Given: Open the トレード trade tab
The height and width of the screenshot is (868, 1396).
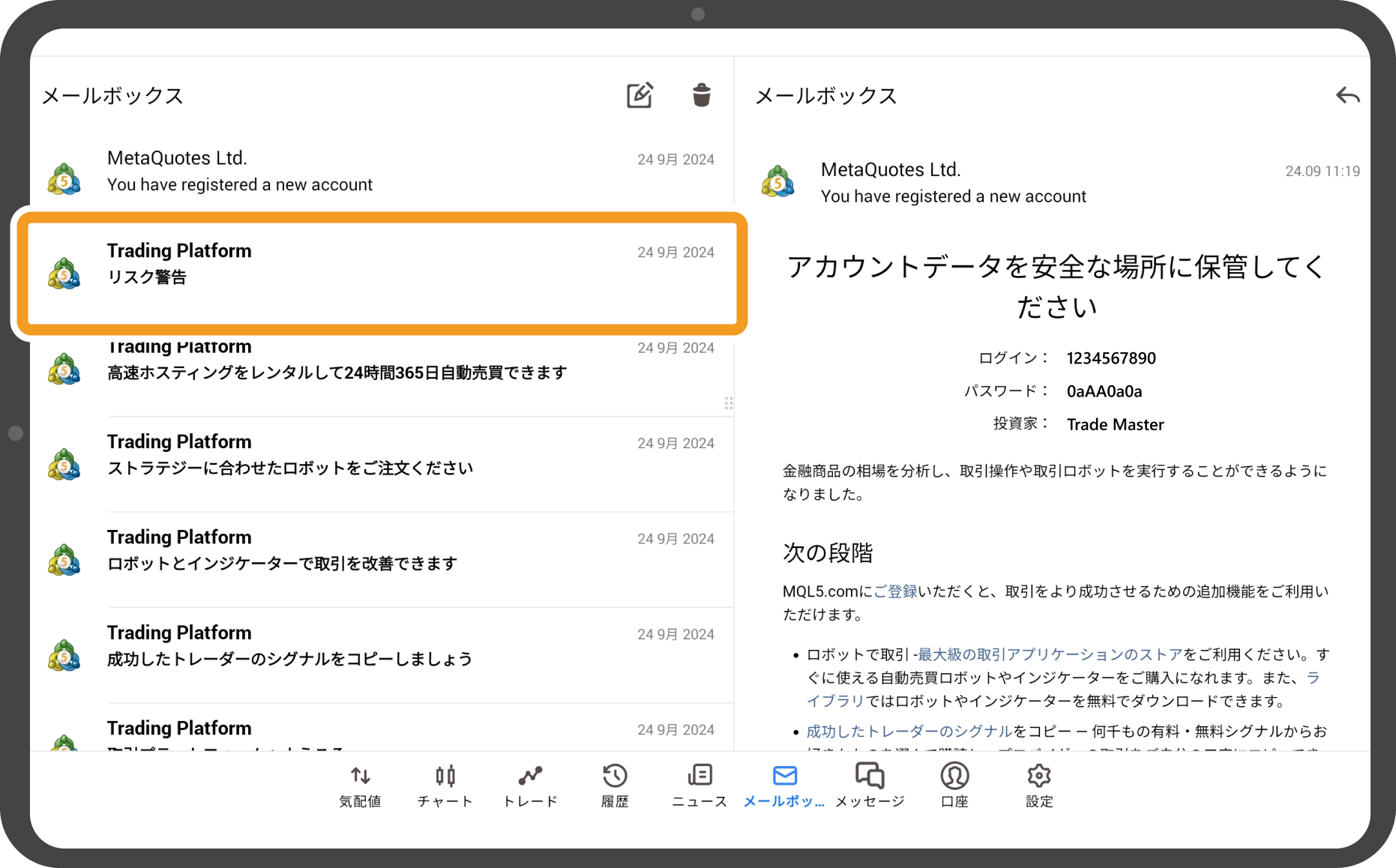Looking at the screenshot, I should click(x=530, y=786).
